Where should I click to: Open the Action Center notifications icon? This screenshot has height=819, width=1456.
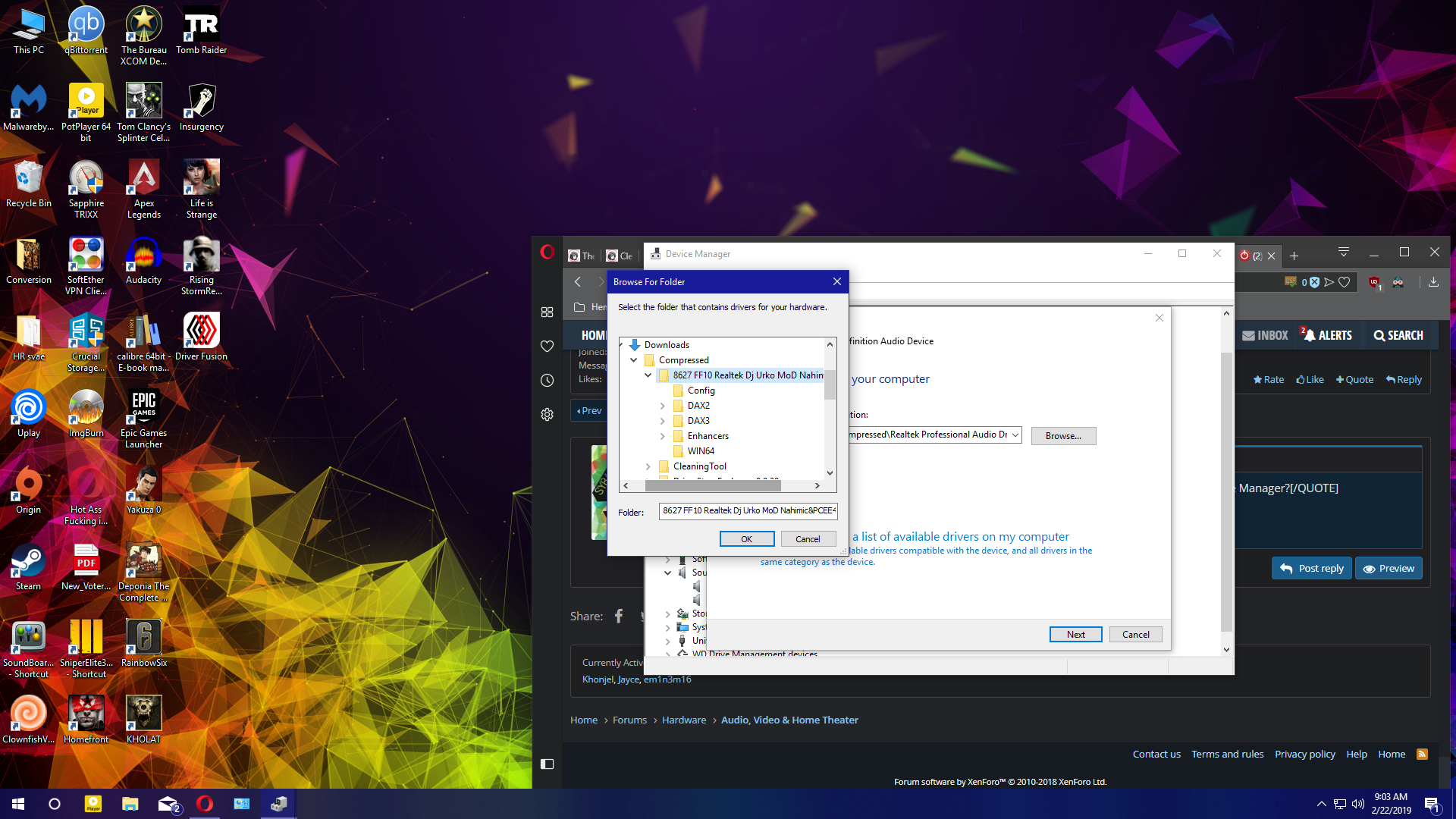[x=1432, y=804]
